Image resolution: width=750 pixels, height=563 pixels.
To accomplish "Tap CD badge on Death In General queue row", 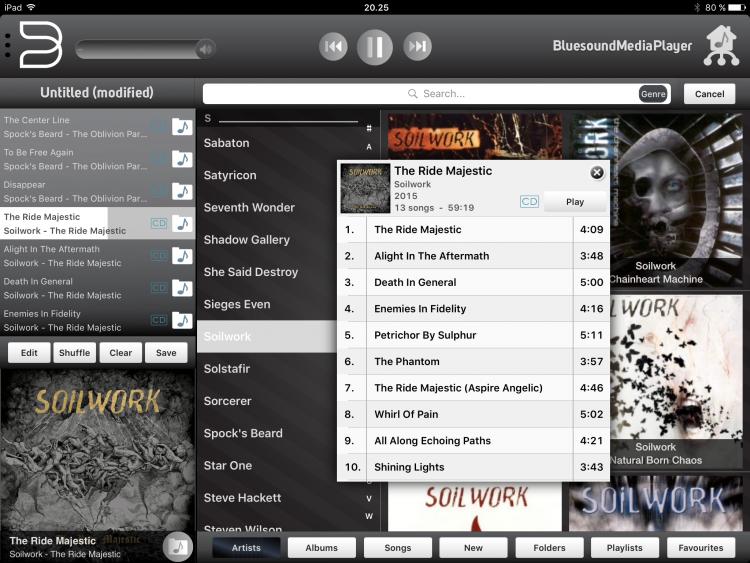I will pyautogui.click(x=159, y=288).
